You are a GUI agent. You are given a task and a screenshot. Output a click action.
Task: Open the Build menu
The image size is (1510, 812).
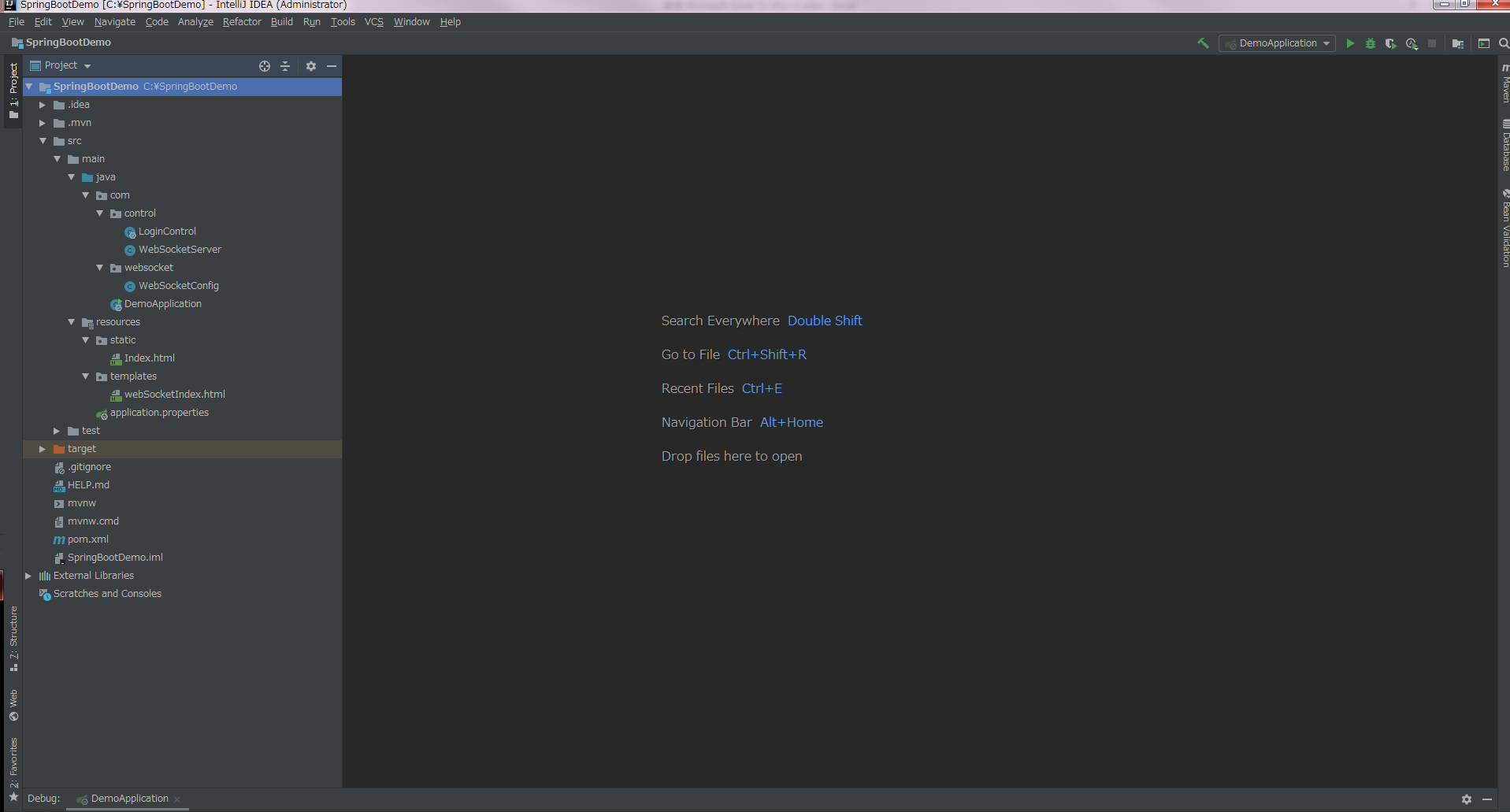[x=282, y=22]
